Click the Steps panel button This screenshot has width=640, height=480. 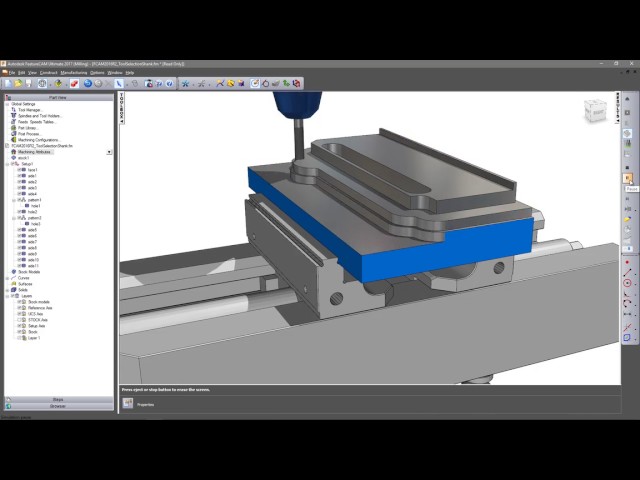58,400
